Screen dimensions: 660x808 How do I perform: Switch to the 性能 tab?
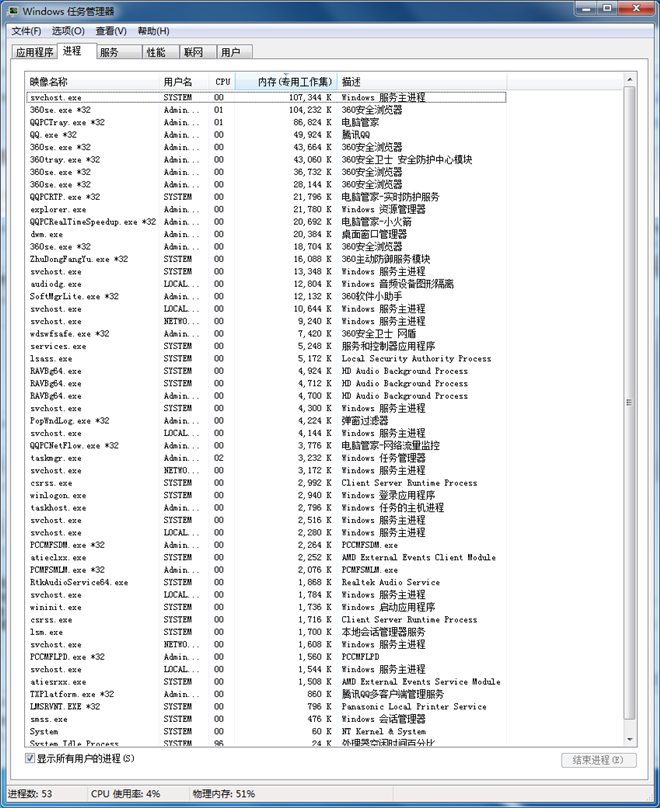click(x=161, y=52)
